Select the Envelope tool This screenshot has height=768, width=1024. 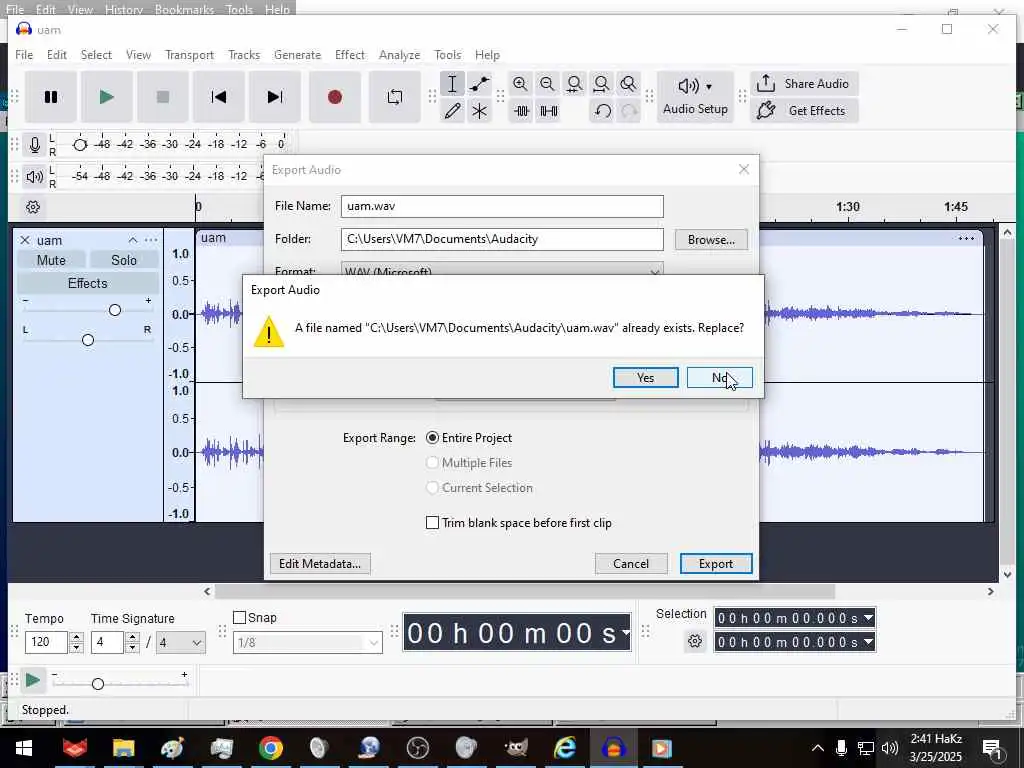(x=479, y=84)
